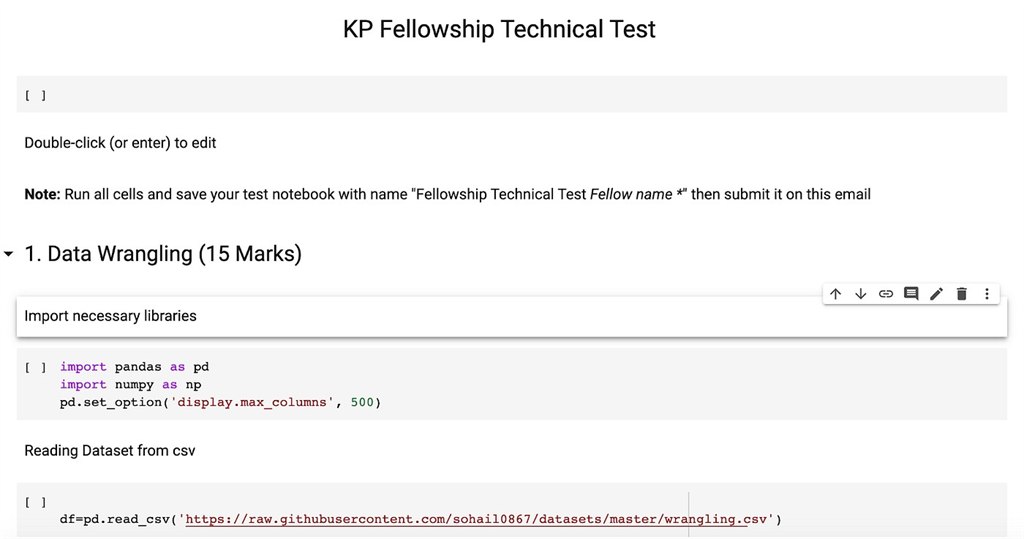The width and height of the screenshot is (1024, 539).
Task: Collapse the Data Wrangling section
Action: coord(9,255)
